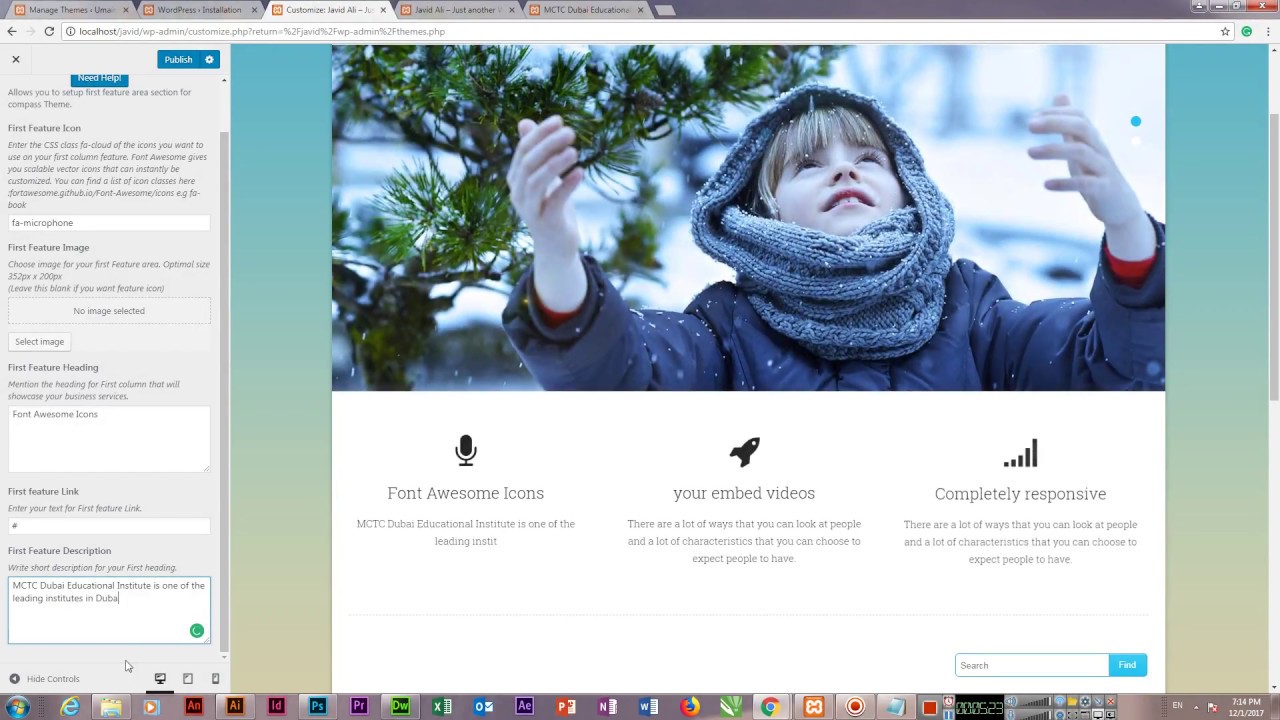Click the rocket feature icon in preview
The image size is (1280, 720).
tap(744, 452)
